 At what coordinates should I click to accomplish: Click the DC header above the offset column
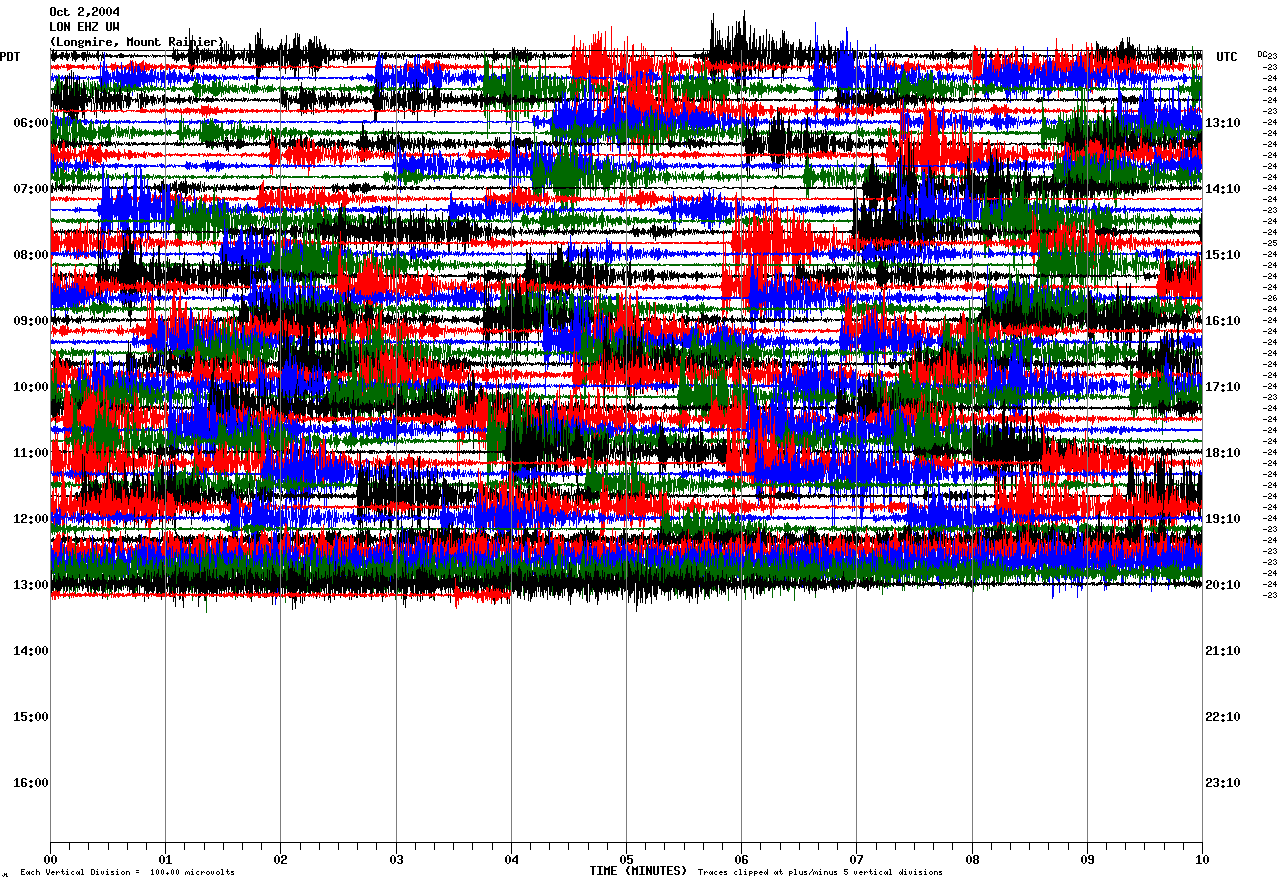[1262, 55]
